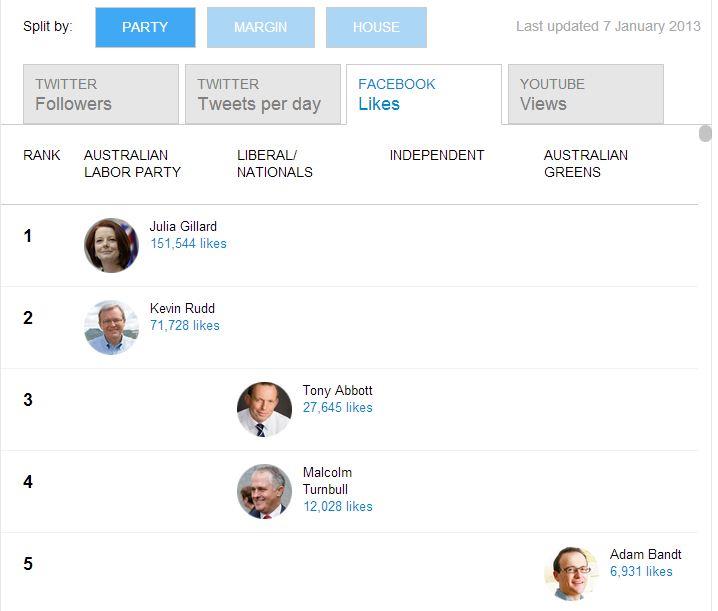
Task: Open the Twitter Followers tab
Action: click(x=101, y=94)
